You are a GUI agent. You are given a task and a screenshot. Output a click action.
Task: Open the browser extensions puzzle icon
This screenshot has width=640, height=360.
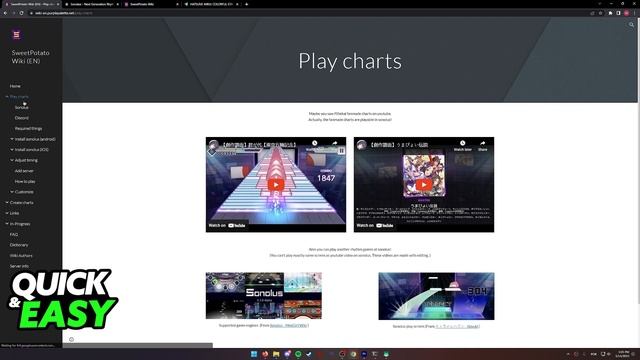(x=611, y=13)
